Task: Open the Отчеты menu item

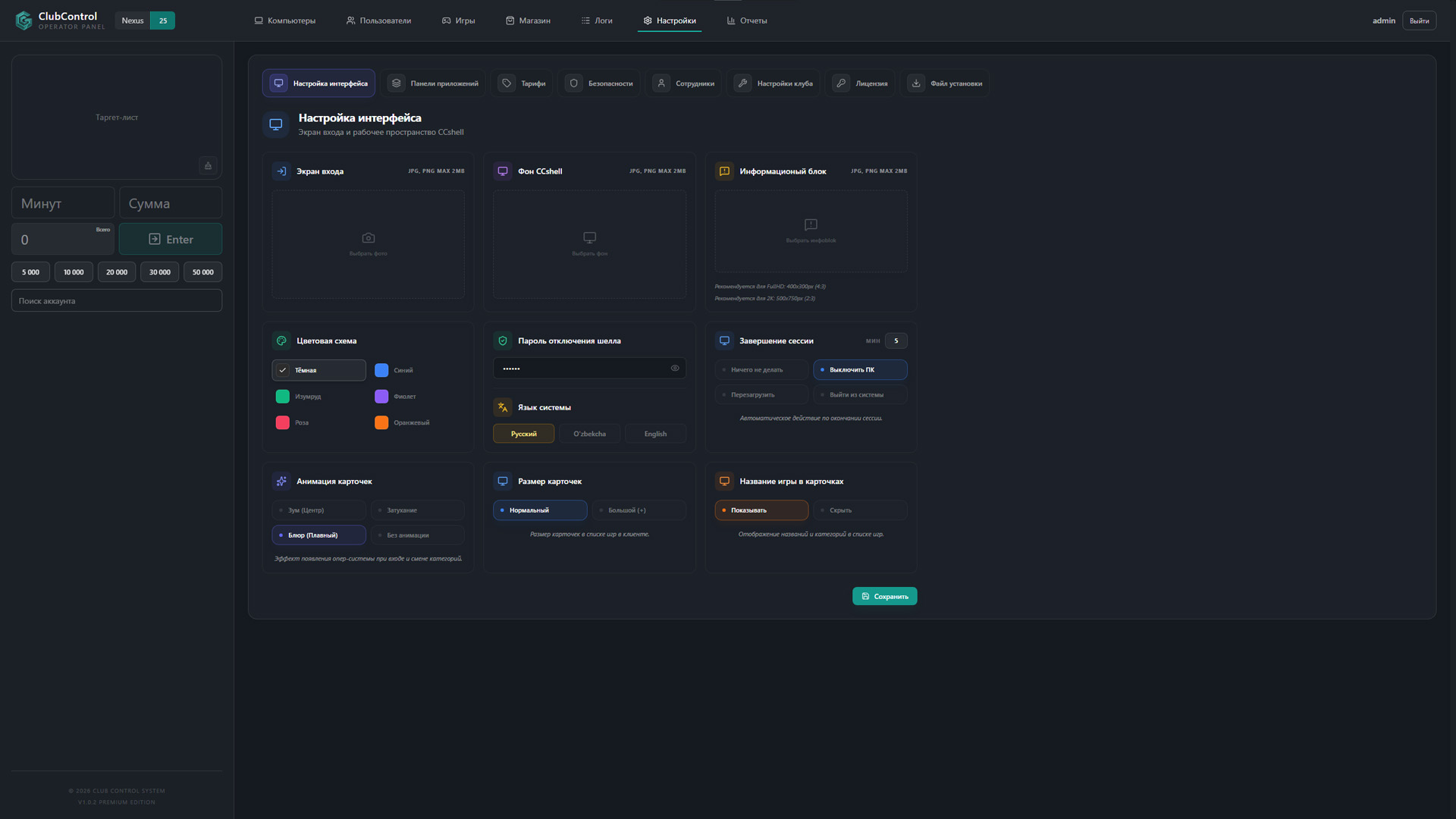Action: (x=747, y=20)
